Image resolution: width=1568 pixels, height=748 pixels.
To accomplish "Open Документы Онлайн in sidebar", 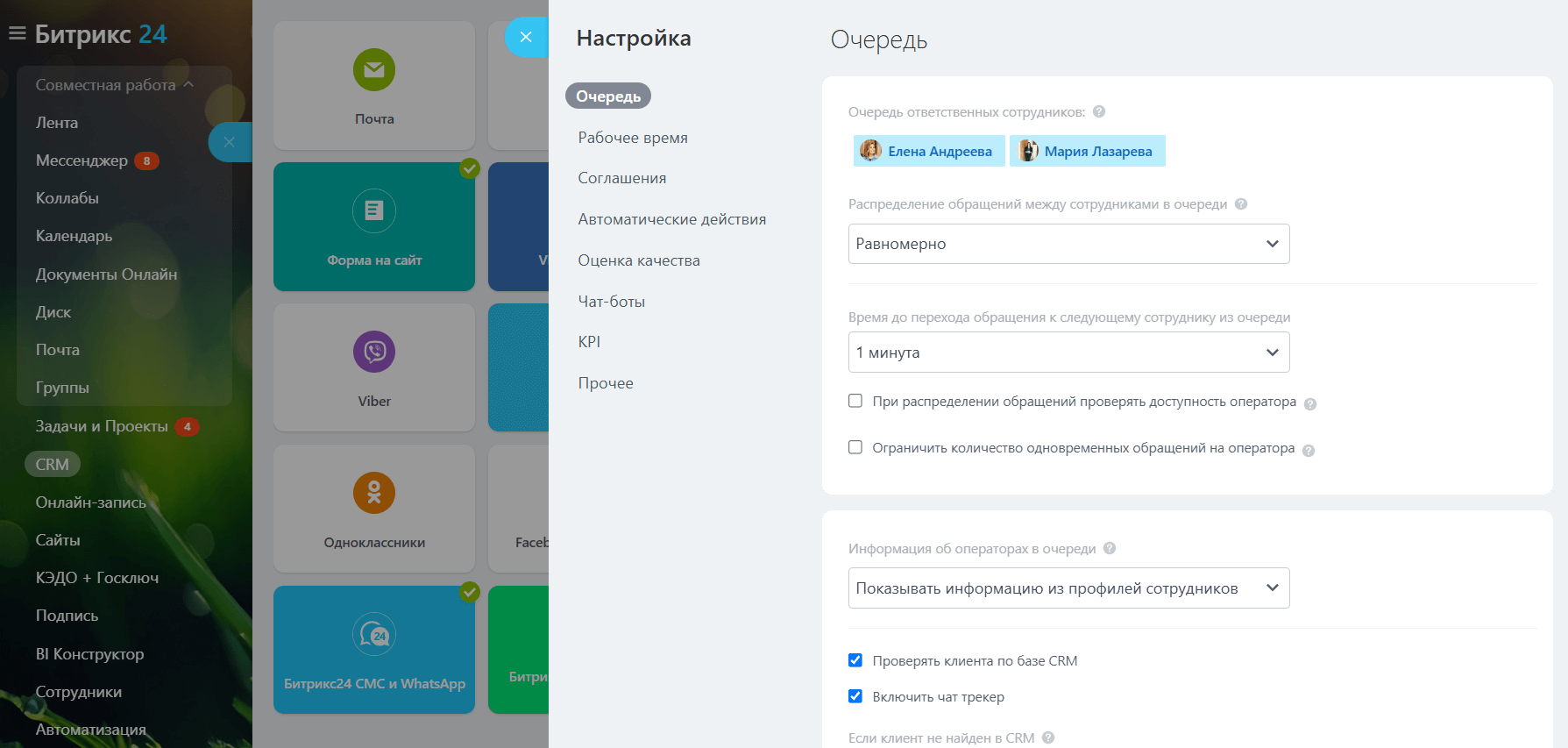I will [106, 274].
